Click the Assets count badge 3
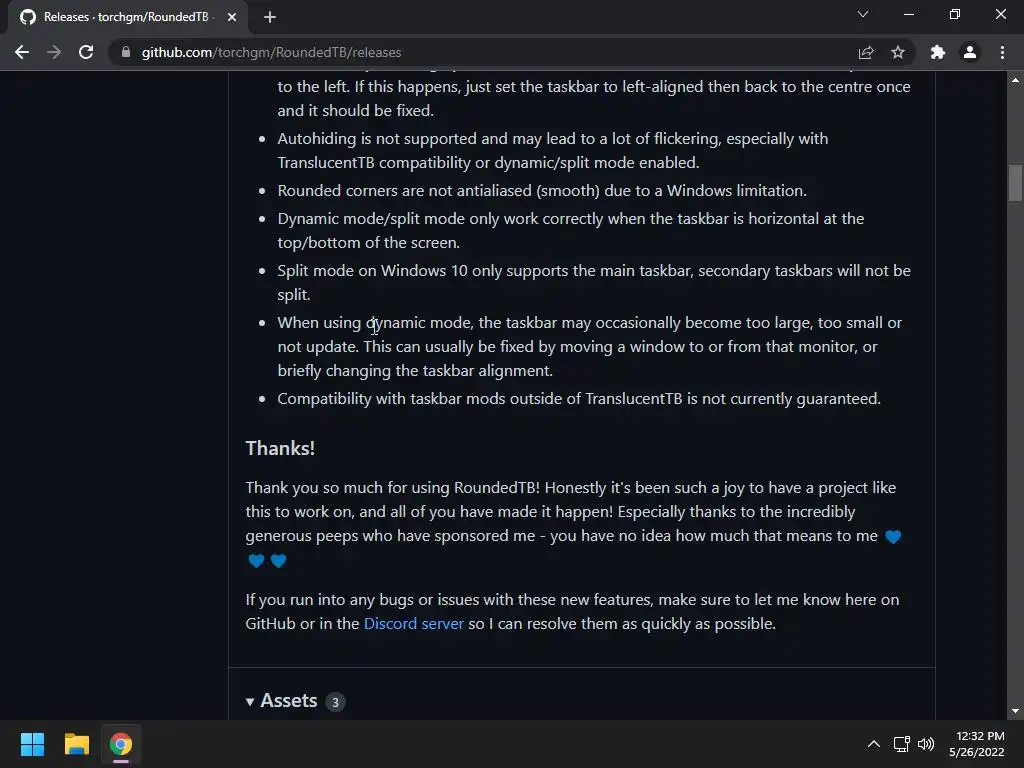 click(x=335, y=702)
